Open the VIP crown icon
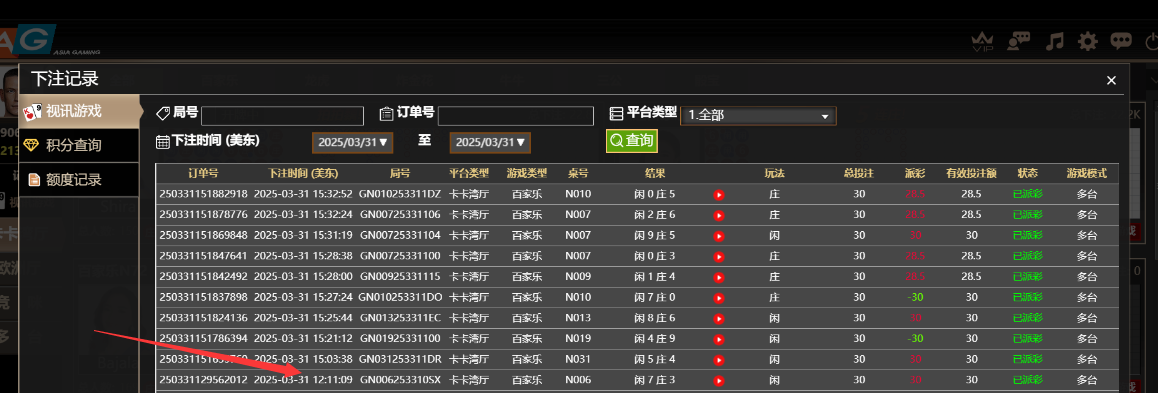1158x393 pixels. coord(982,42)
